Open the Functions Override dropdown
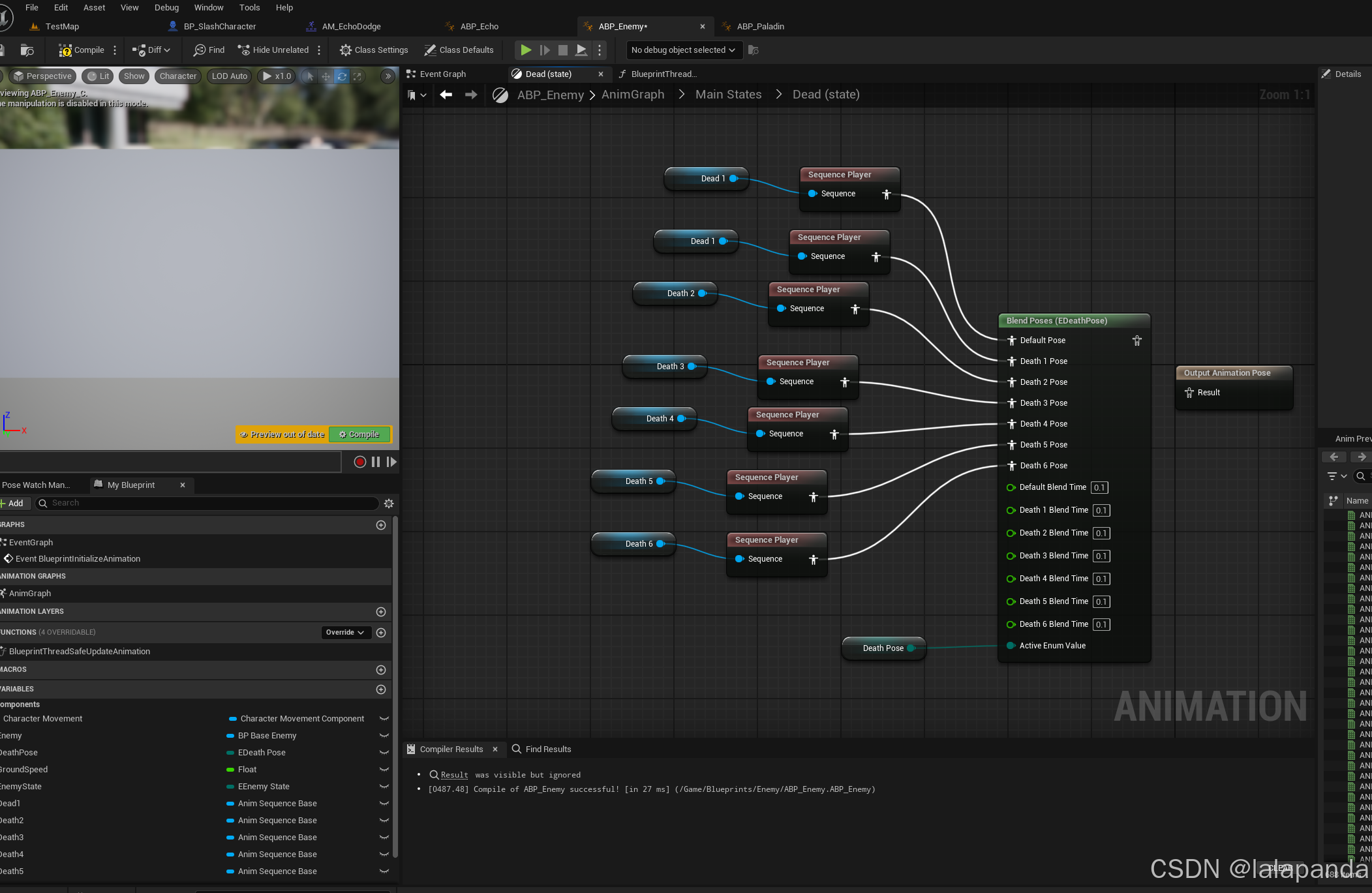The width and height of the screenshot is (1372, 893). pyautogui.click(x=345, y=633)
